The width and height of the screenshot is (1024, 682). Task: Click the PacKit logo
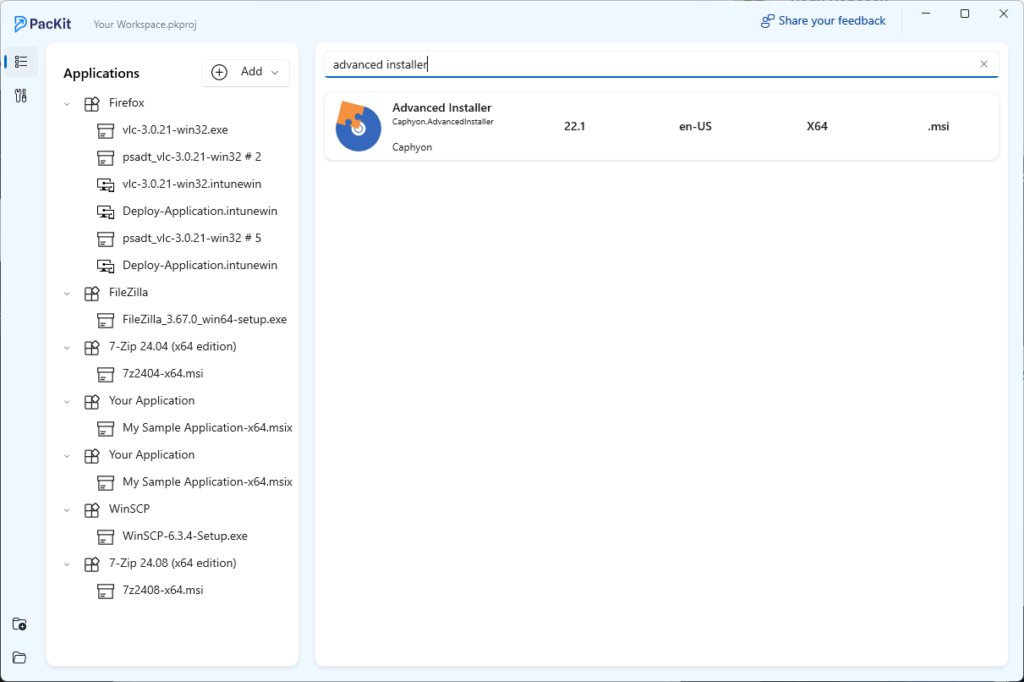coord(42,24)
